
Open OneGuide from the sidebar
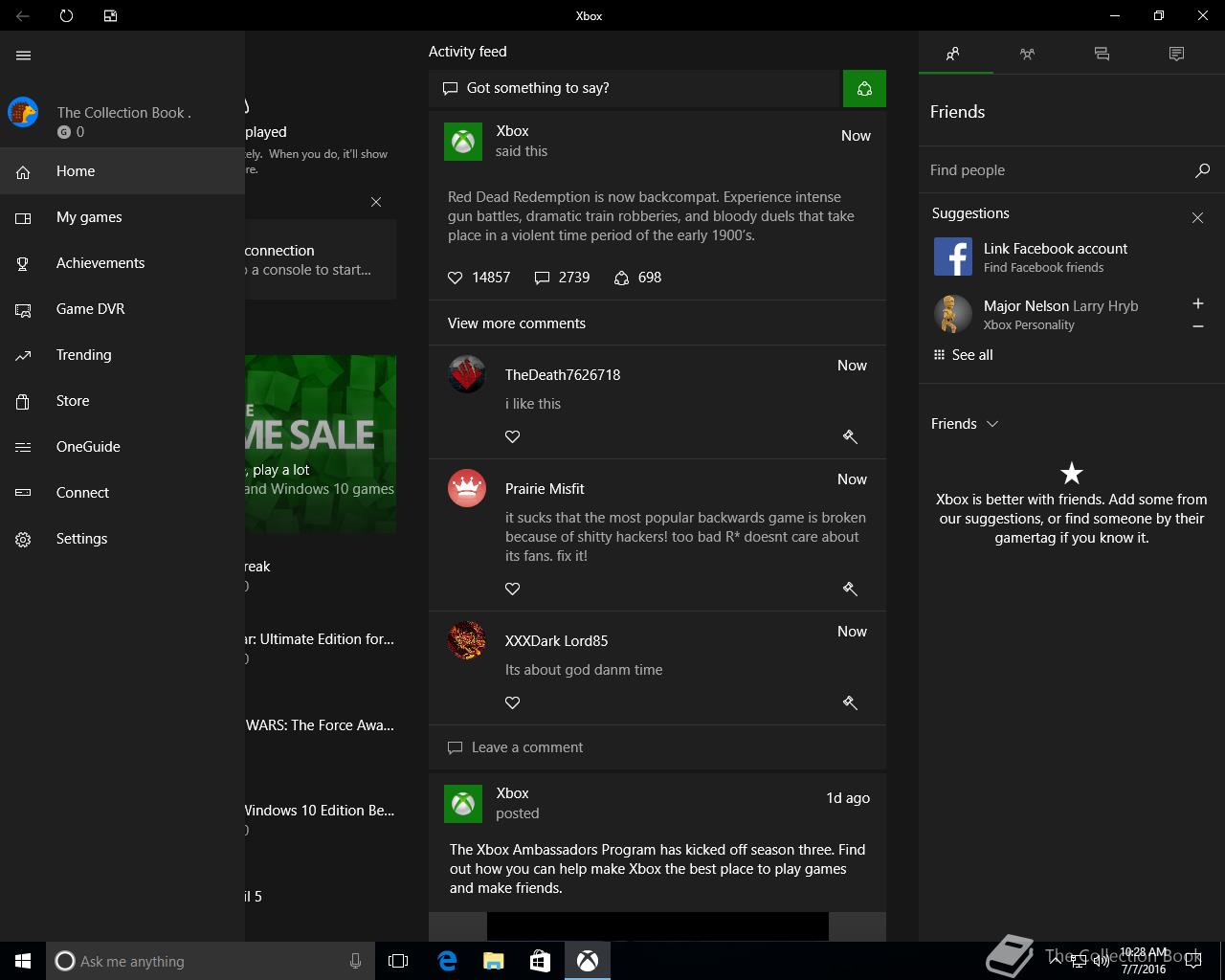point(122,447)
